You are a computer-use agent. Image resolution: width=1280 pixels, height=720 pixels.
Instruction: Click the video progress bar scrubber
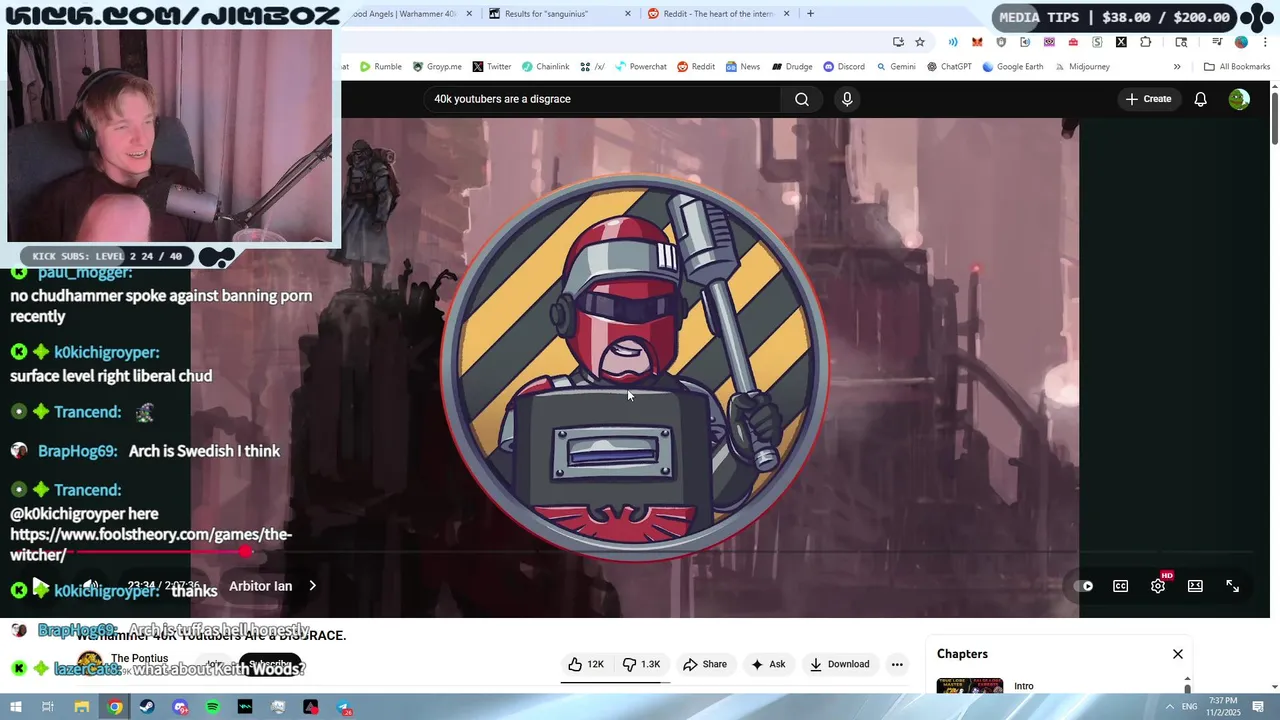pos(246,551)
